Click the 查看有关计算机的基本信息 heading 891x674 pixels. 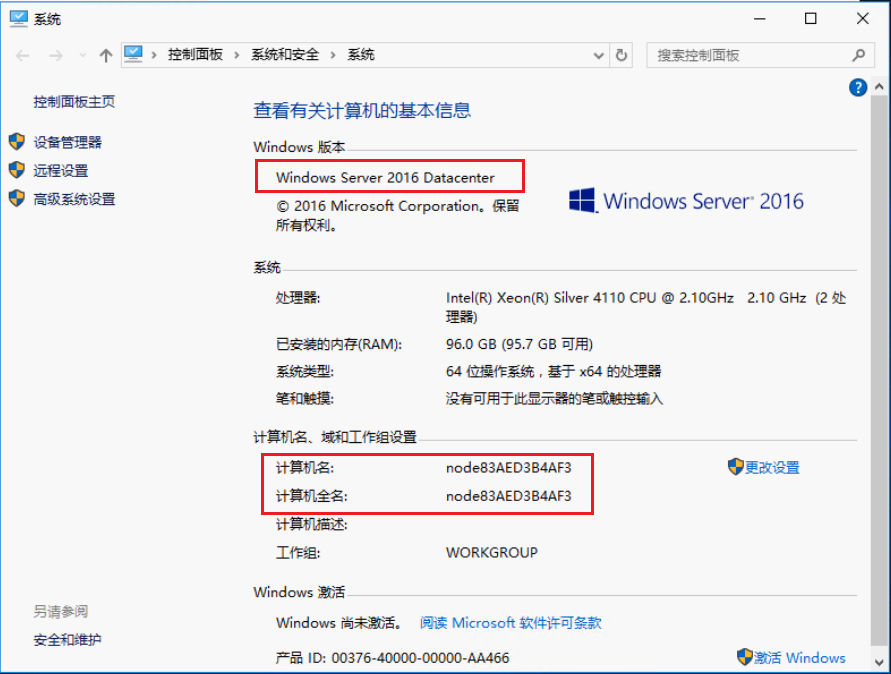point(362,110)
